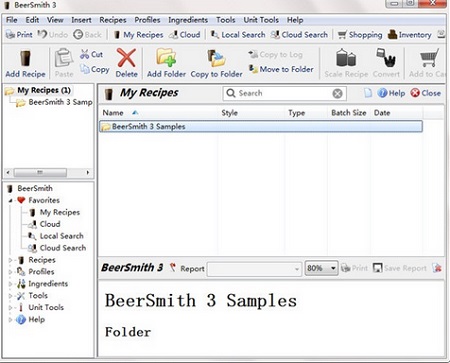Open the Tools menu
Image resolution: width=450 pixels, height=363 pixels.
[x=226, y=20]
